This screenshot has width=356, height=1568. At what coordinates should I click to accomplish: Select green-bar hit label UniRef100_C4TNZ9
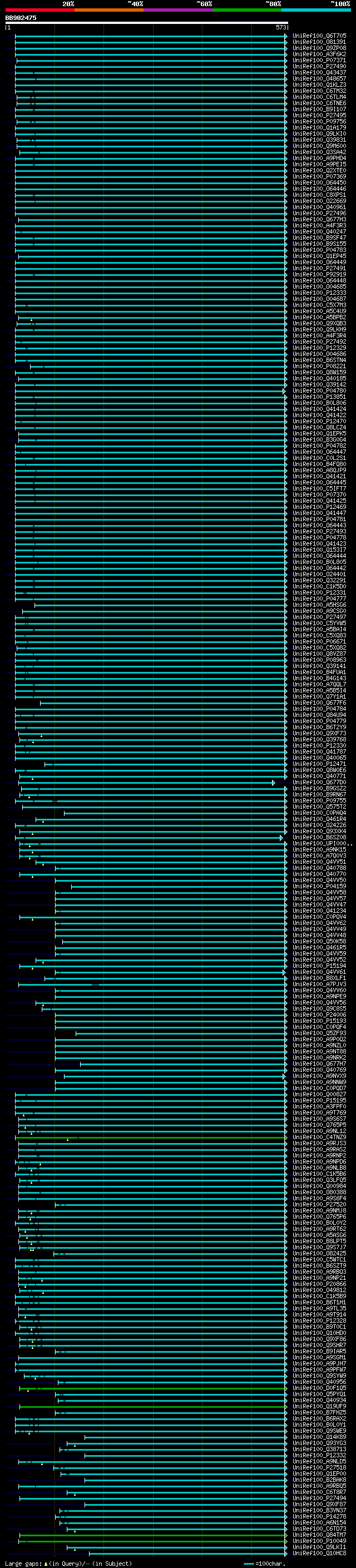pos(319,1137)
